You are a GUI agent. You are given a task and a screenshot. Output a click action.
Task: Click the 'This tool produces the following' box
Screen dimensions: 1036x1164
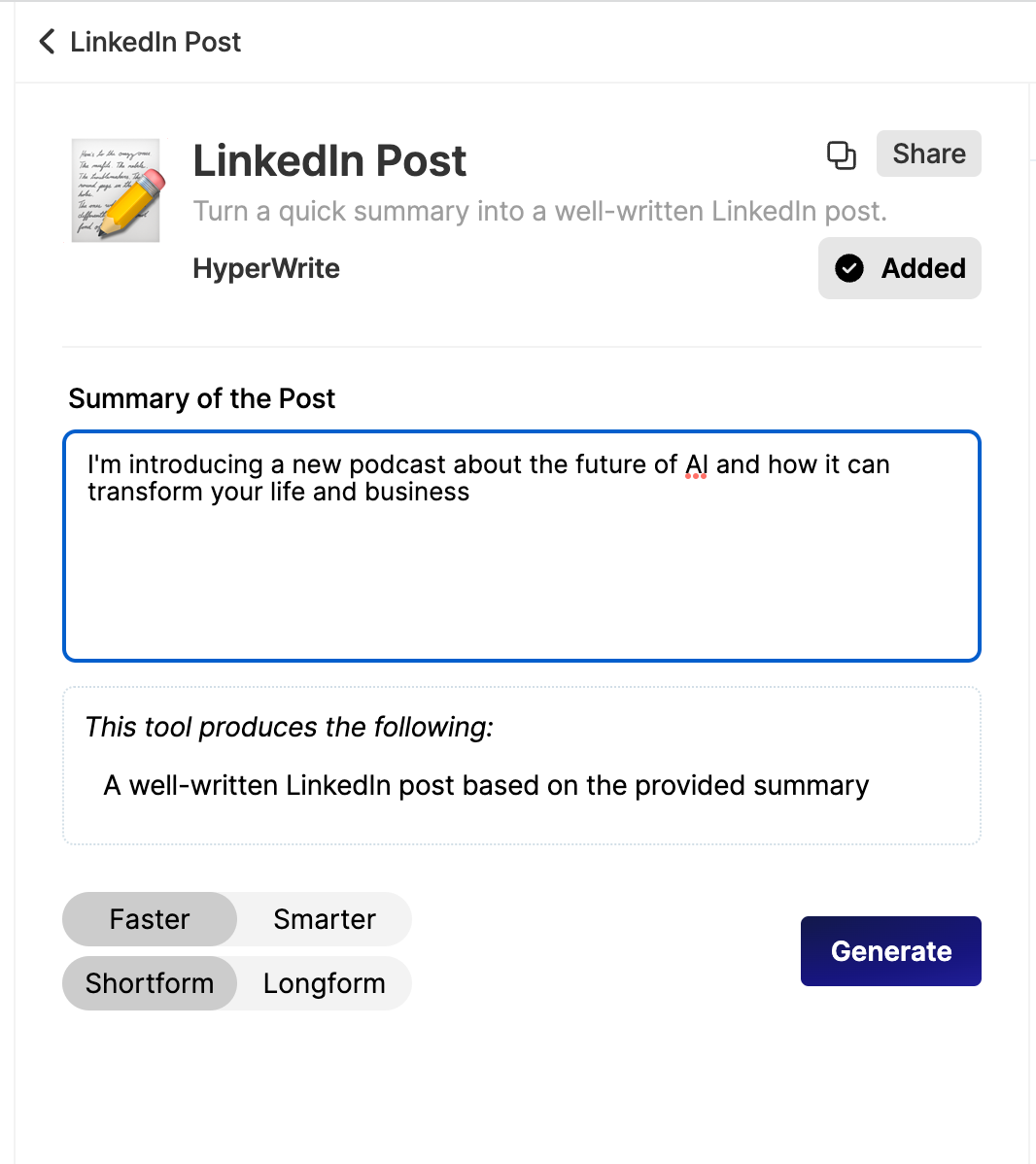pyautogui.click(x=521, y=766)
